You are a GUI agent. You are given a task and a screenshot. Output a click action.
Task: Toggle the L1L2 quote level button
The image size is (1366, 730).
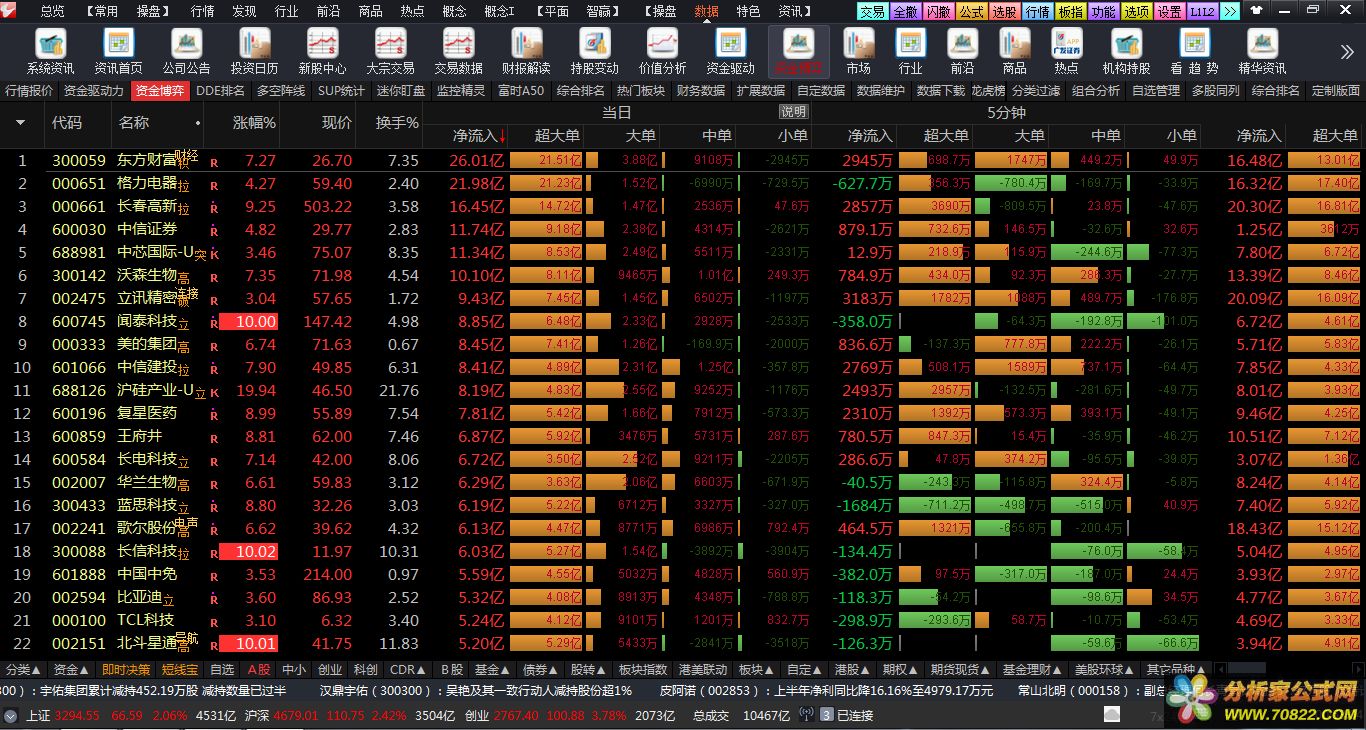pos(1202,11)
